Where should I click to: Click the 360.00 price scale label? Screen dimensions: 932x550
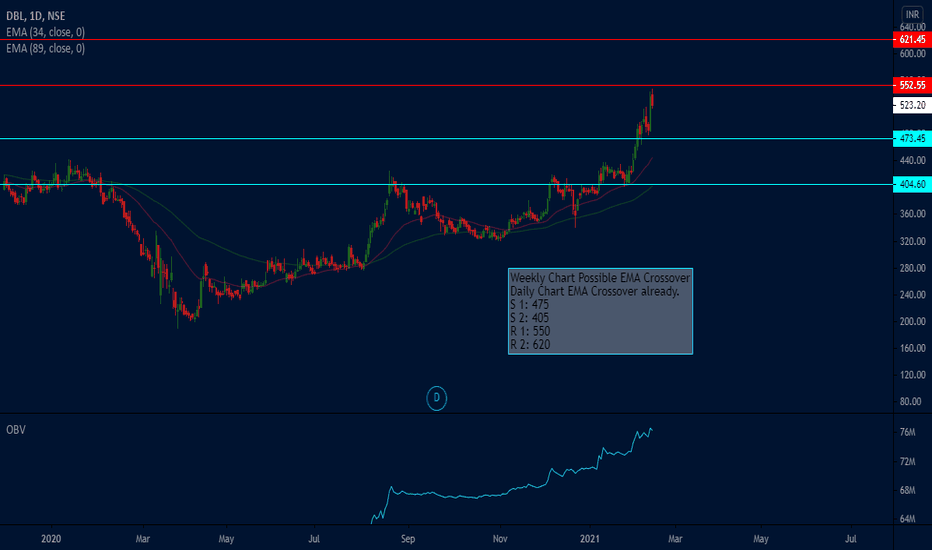pos(912,213)
